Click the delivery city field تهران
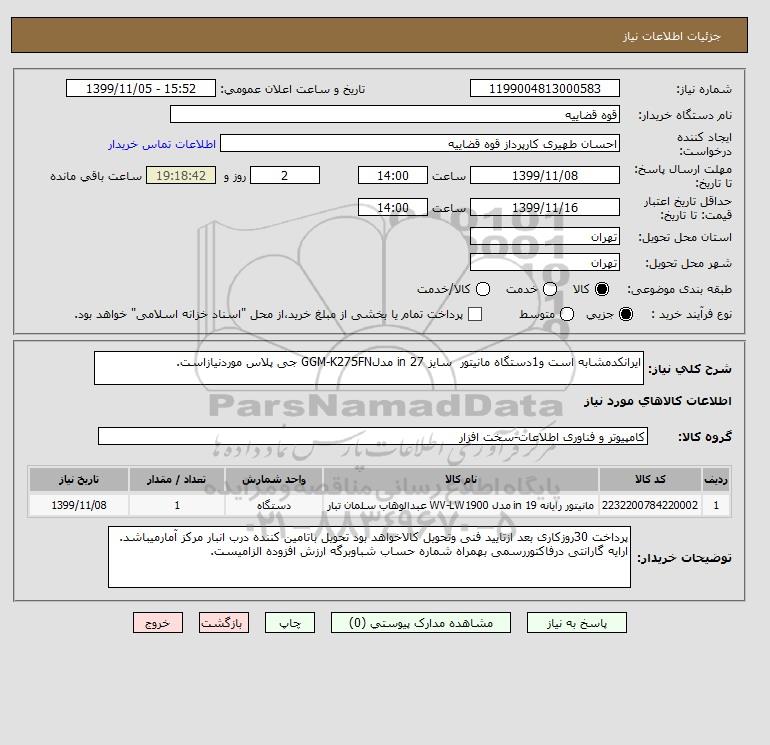The height and width of the screenshot is (745, 770). (545, 263)
